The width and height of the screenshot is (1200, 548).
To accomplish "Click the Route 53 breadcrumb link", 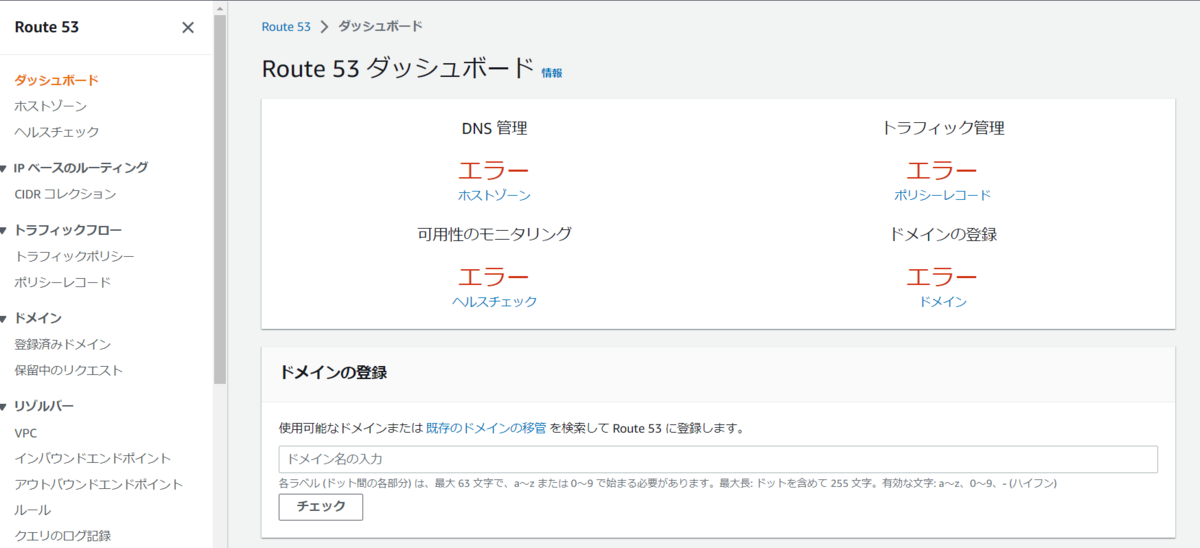I will click(286, 27).
